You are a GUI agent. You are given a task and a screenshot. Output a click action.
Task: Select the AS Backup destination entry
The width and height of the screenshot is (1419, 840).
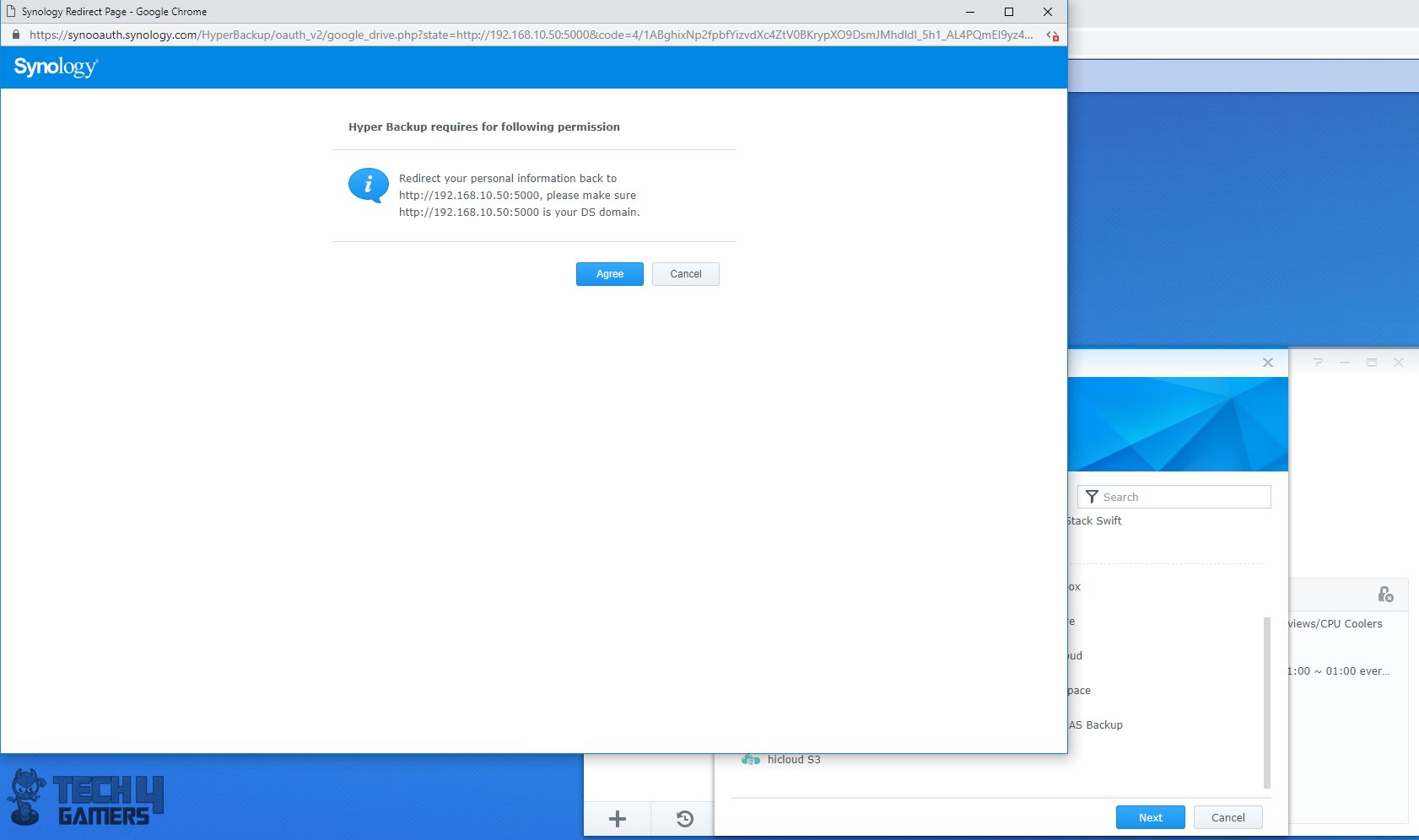tap(1096, 724)
